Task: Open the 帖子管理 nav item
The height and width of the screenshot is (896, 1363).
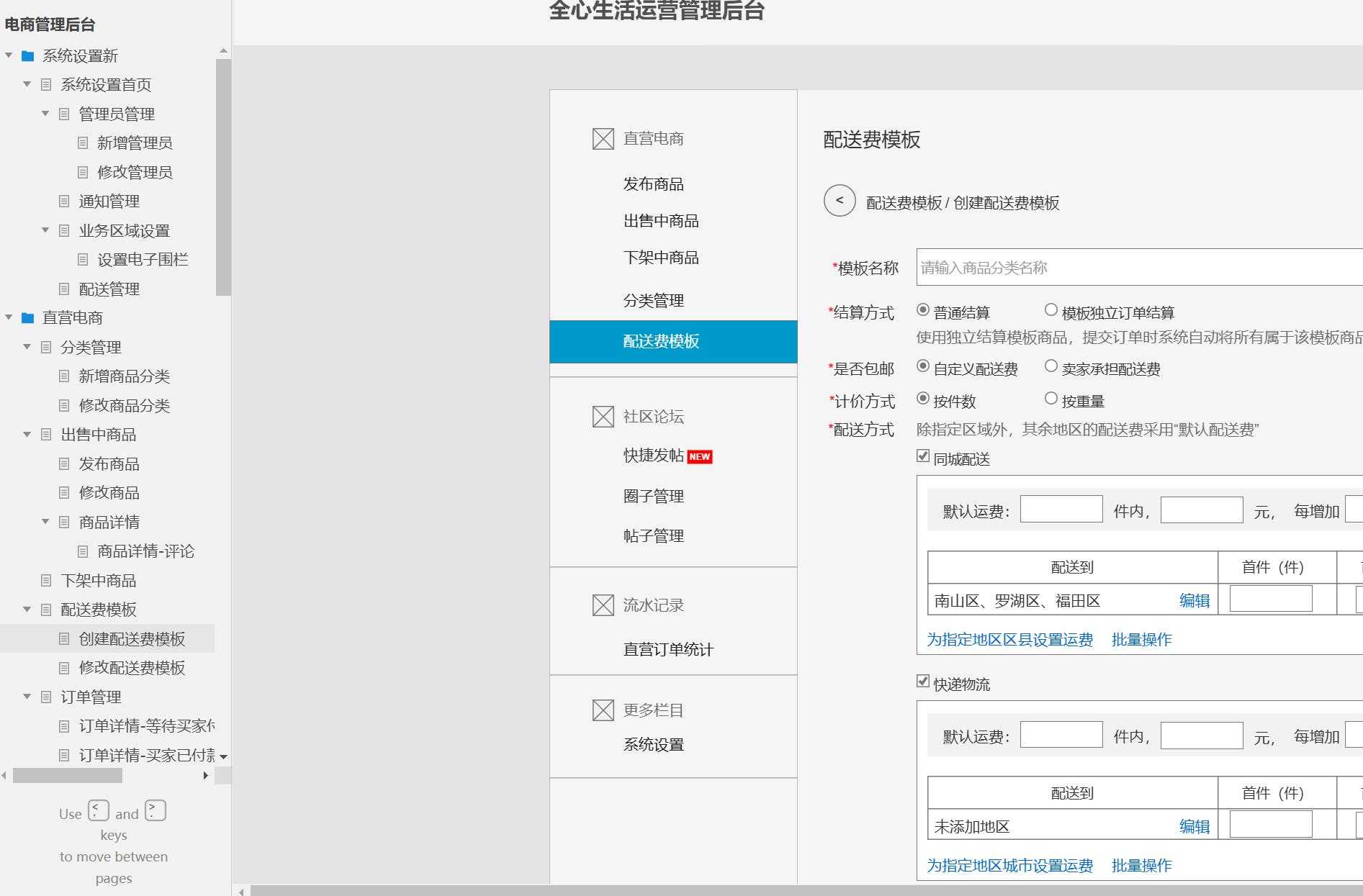Action: tap(654, 535)
